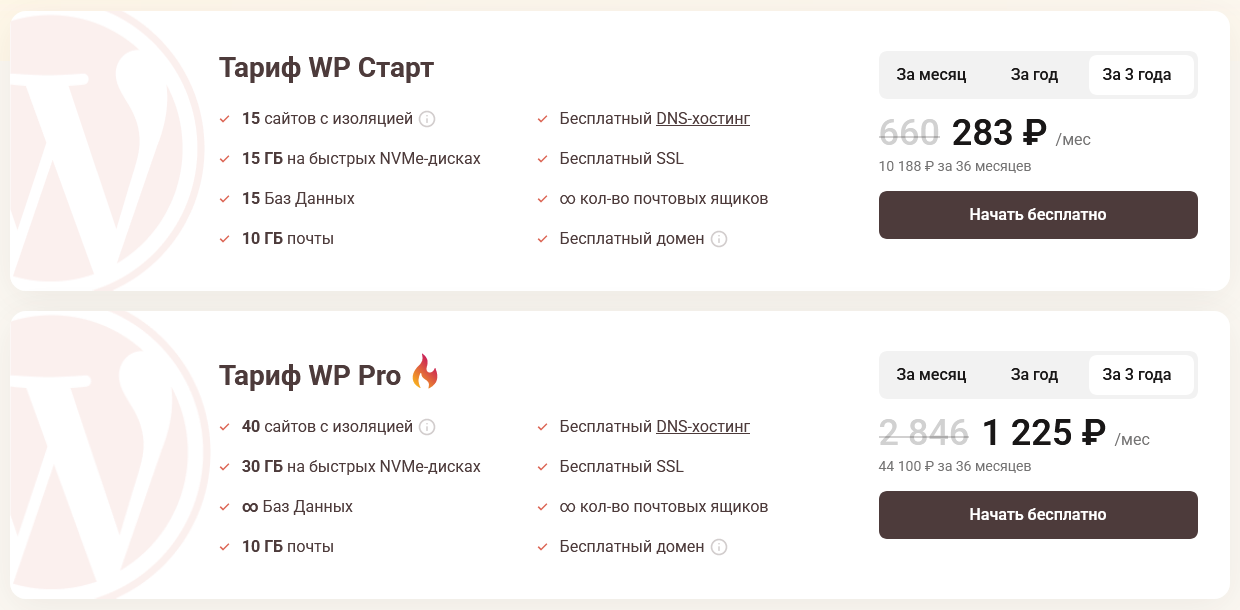This screenshot has width=1240, height=610.
Task: Open info tooltip for WP Pro Бесплатный домен
Action: coord(719,547)
